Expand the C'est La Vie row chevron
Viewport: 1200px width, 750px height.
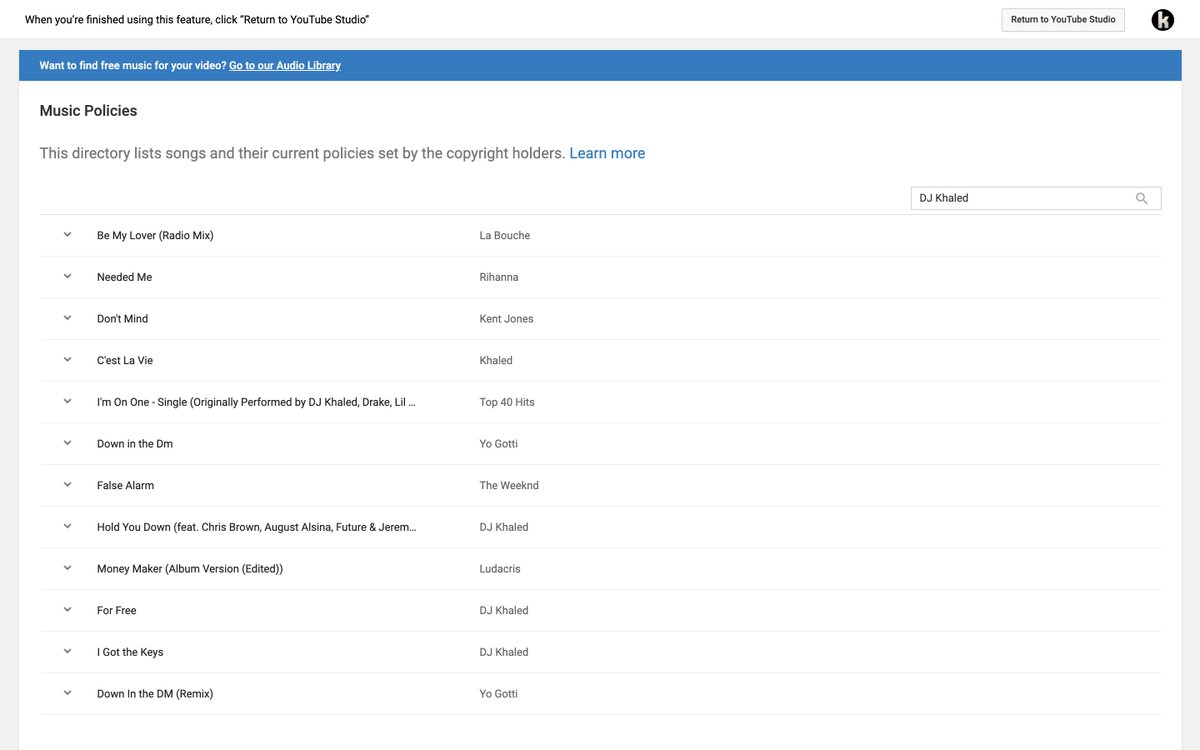click(x=68, y=360)
